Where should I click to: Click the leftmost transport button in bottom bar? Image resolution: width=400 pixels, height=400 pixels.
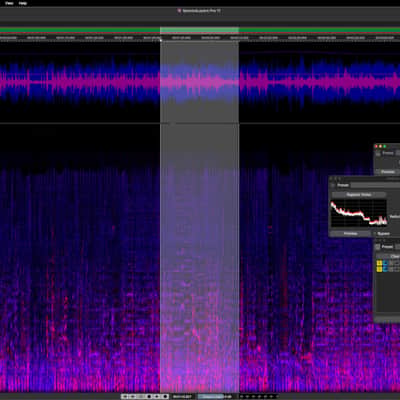(124, 396)
